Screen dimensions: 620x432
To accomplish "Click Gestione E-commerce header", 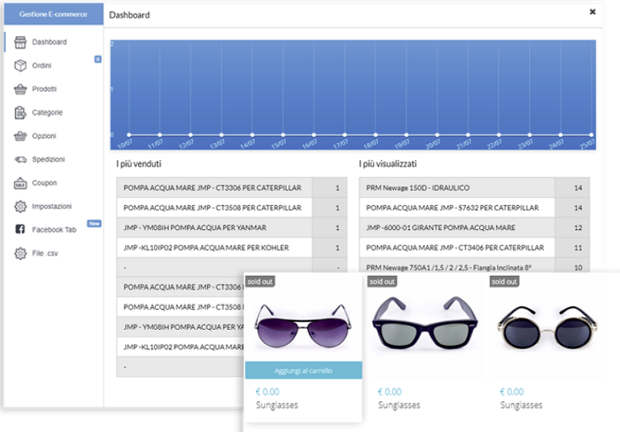I will (54, 14).
